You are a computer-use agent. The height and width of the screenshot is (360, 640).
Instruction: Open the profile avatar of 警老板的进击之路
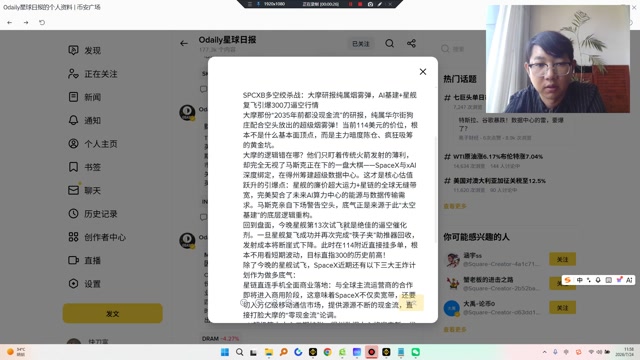(452, 284)
